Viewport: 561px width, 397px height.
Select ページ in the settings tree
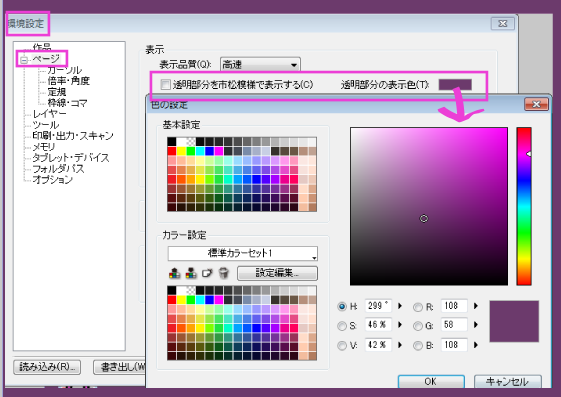tap(46, 58)
